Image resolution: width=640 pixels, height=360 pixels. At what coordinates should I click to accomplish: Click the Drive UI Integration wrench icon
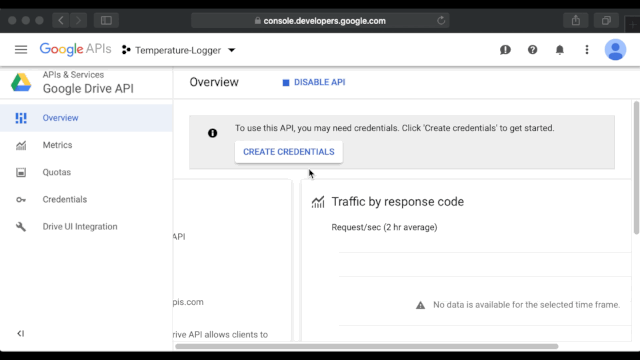(x=21, y=227)
